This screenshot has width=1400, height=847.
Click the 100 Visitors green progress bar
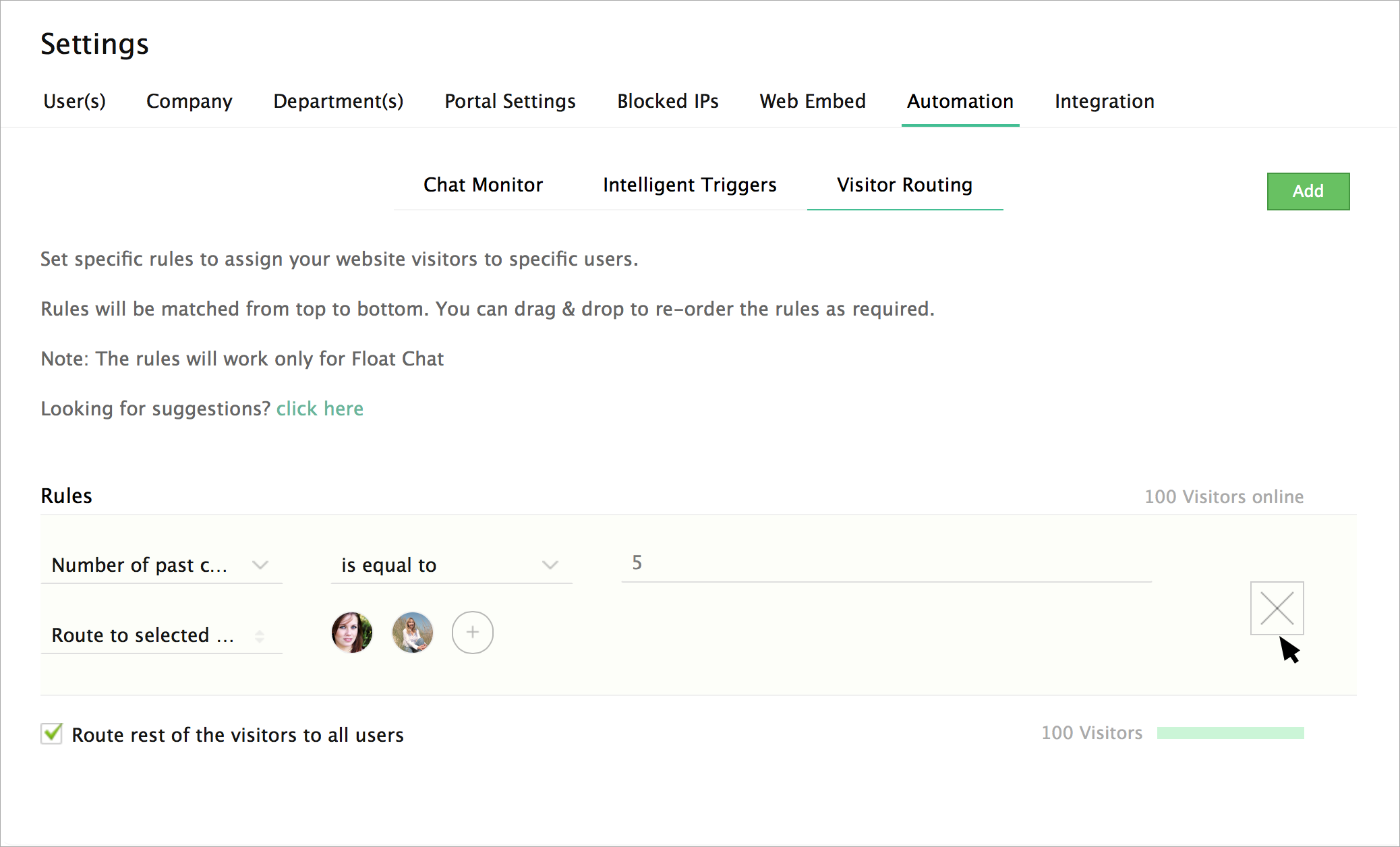pos(1230,733)
